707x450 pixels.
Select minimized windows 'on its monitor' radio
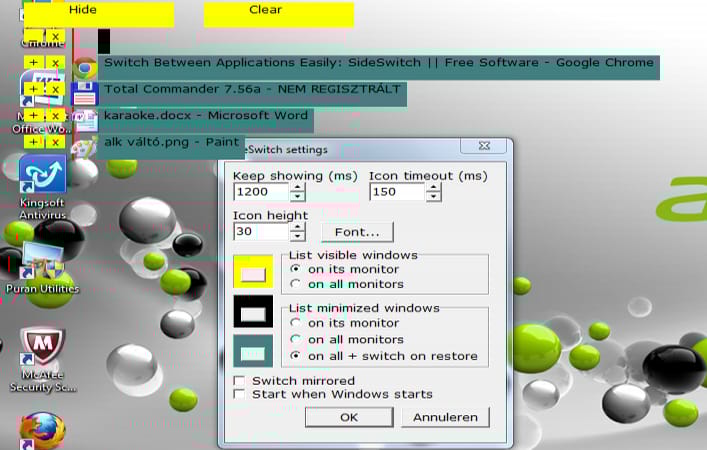click(x=296, y=323)
